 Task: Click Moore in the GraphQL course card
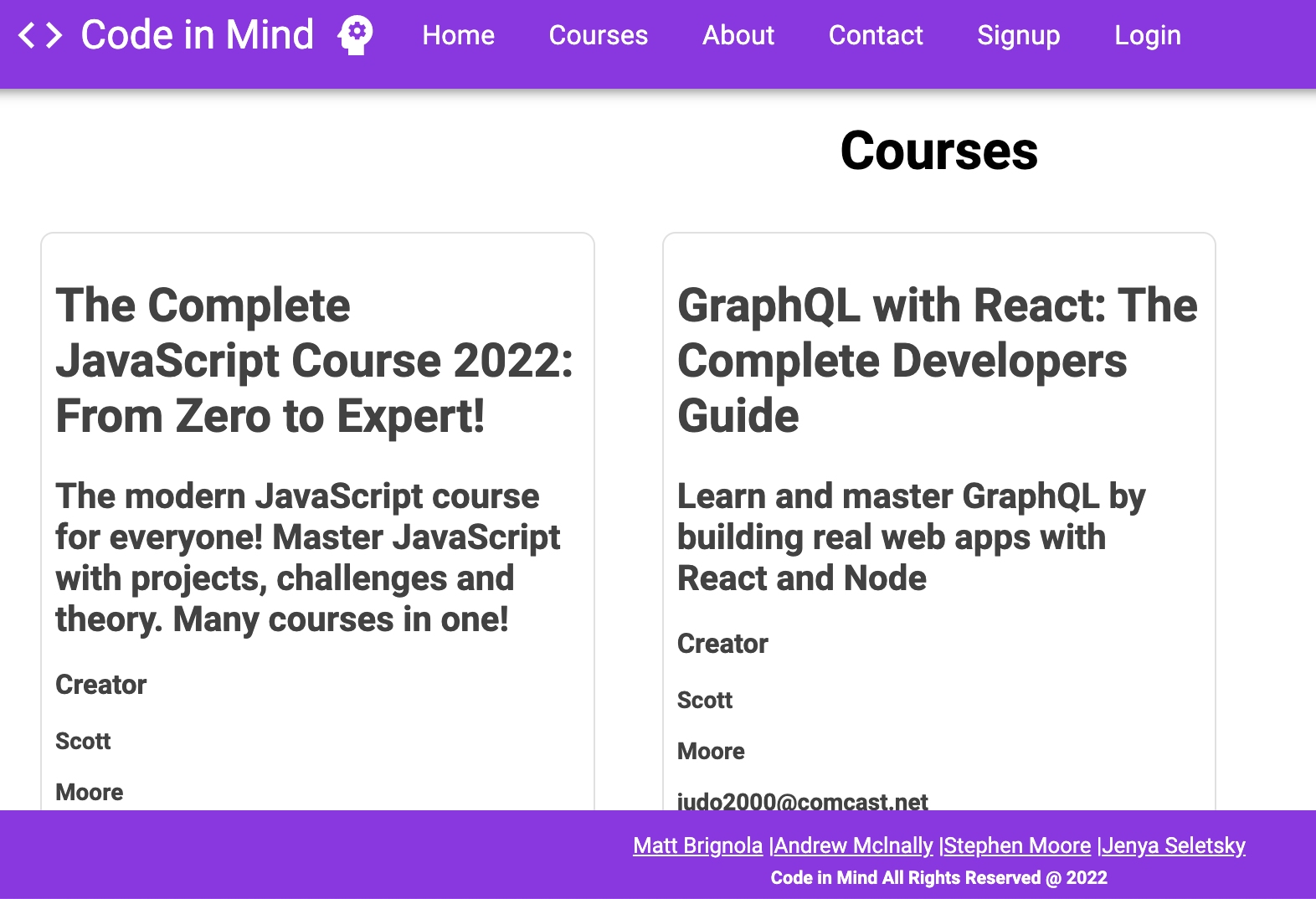711,751
